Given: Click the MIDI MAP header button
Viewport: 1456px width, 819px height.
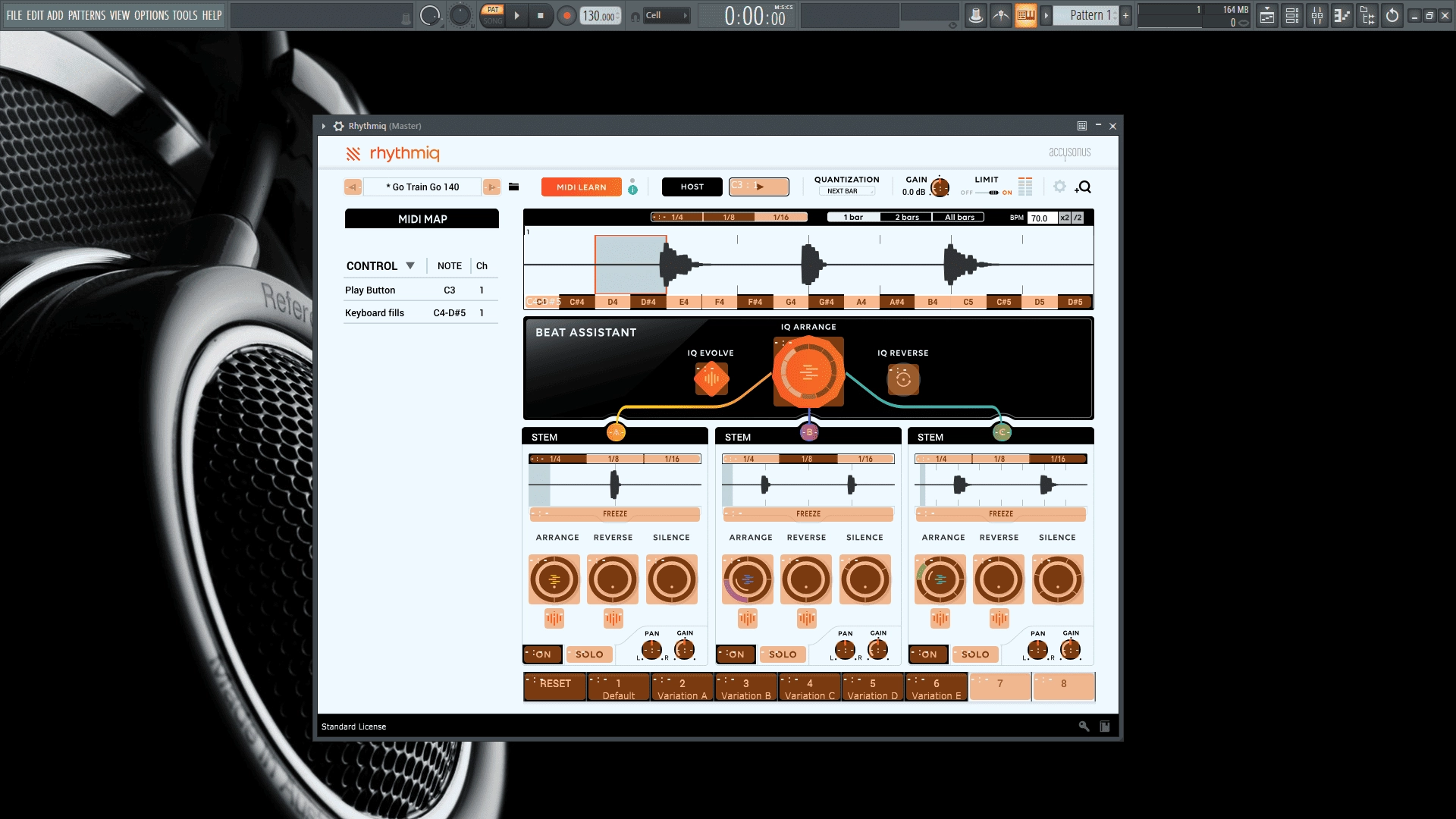Looking at the screenshot, I should [422, 218].
